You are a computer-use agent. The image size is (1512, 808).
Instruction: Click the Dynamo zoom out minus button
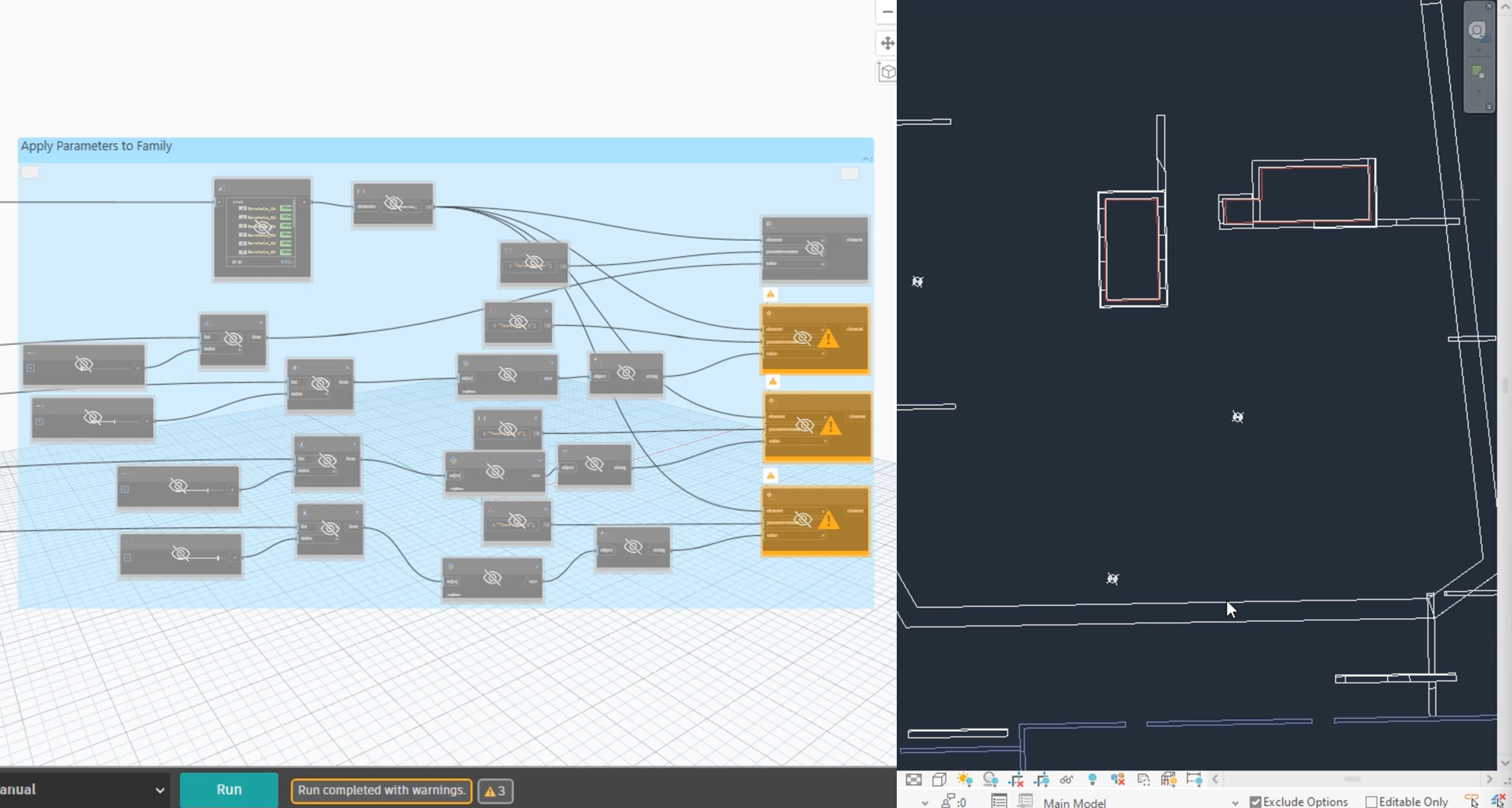click(887, 12)
